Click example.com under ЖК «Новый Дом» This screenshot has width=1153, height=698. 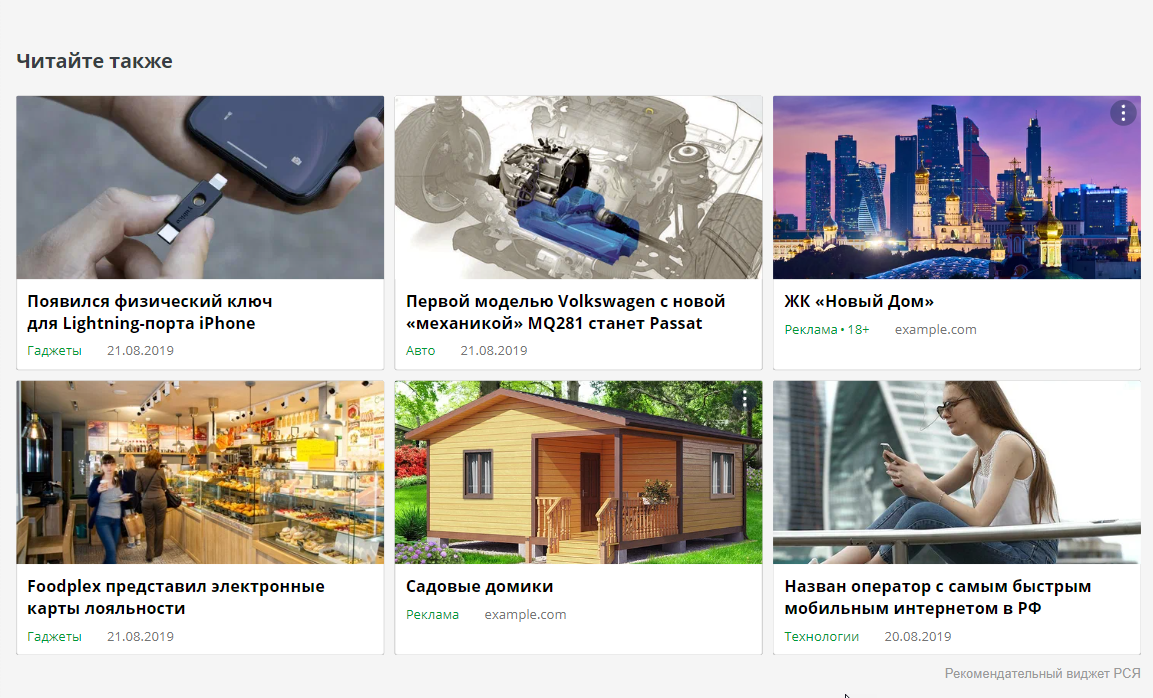tap(935, 330)
